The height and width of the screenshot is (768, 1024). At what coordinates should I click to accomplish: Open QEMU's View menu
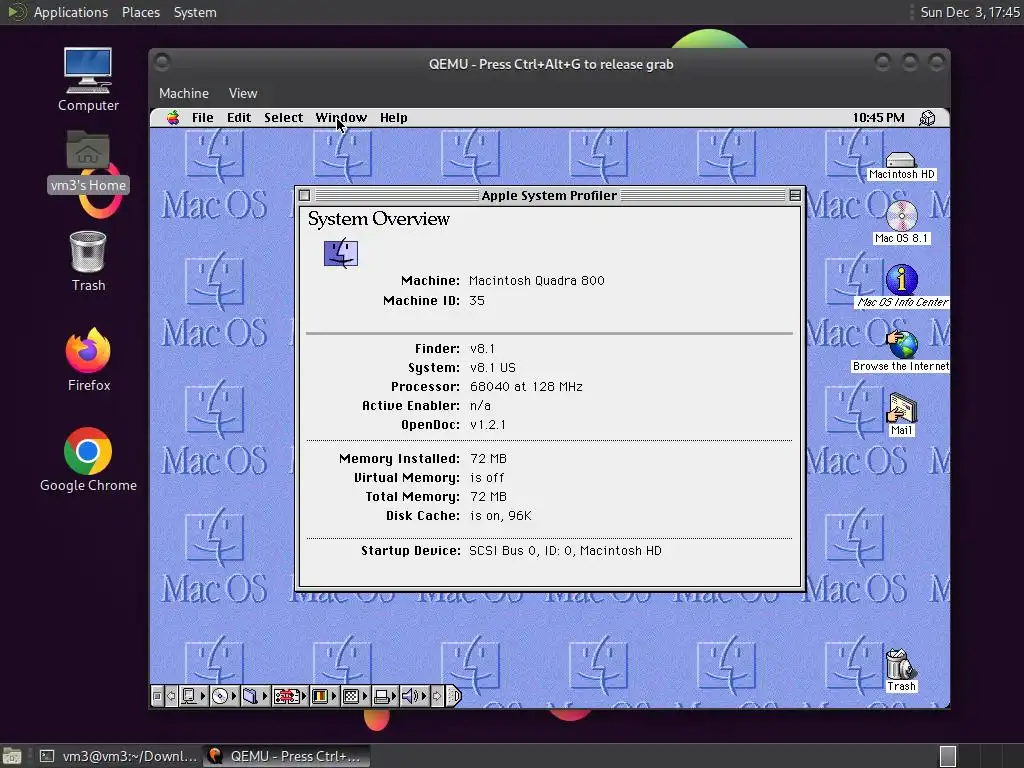[243, 93]
